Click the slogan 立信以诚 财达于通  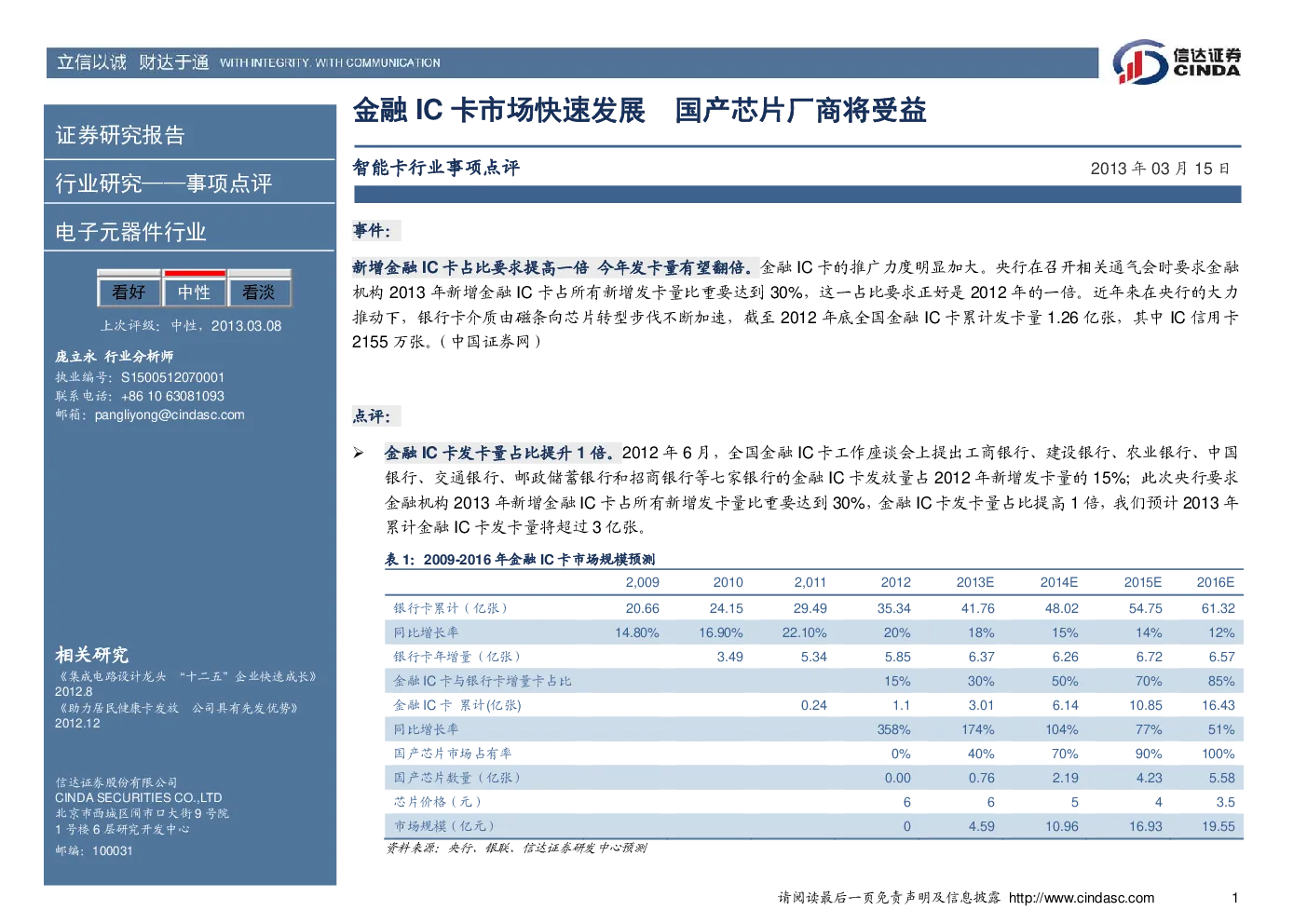tap(133, 62)
